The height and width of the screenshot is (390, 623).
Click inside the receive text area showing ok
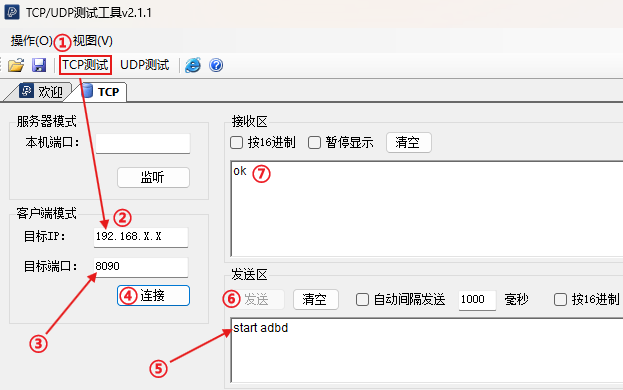[427, 209]
